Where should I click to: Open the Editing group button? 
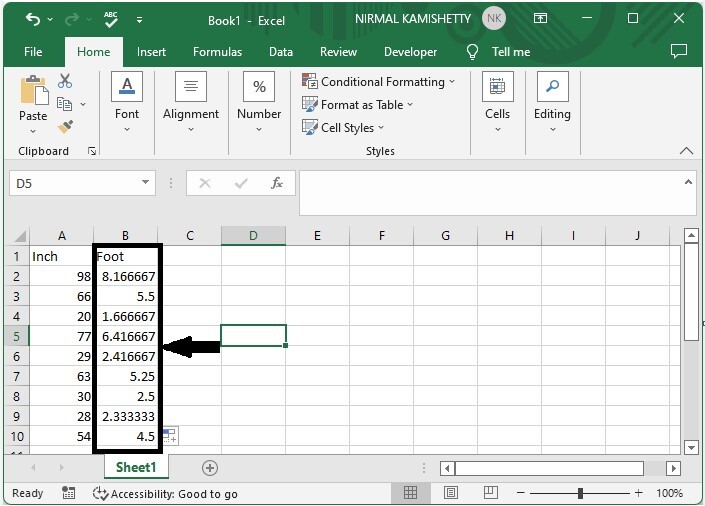click(x=552, y=102)
